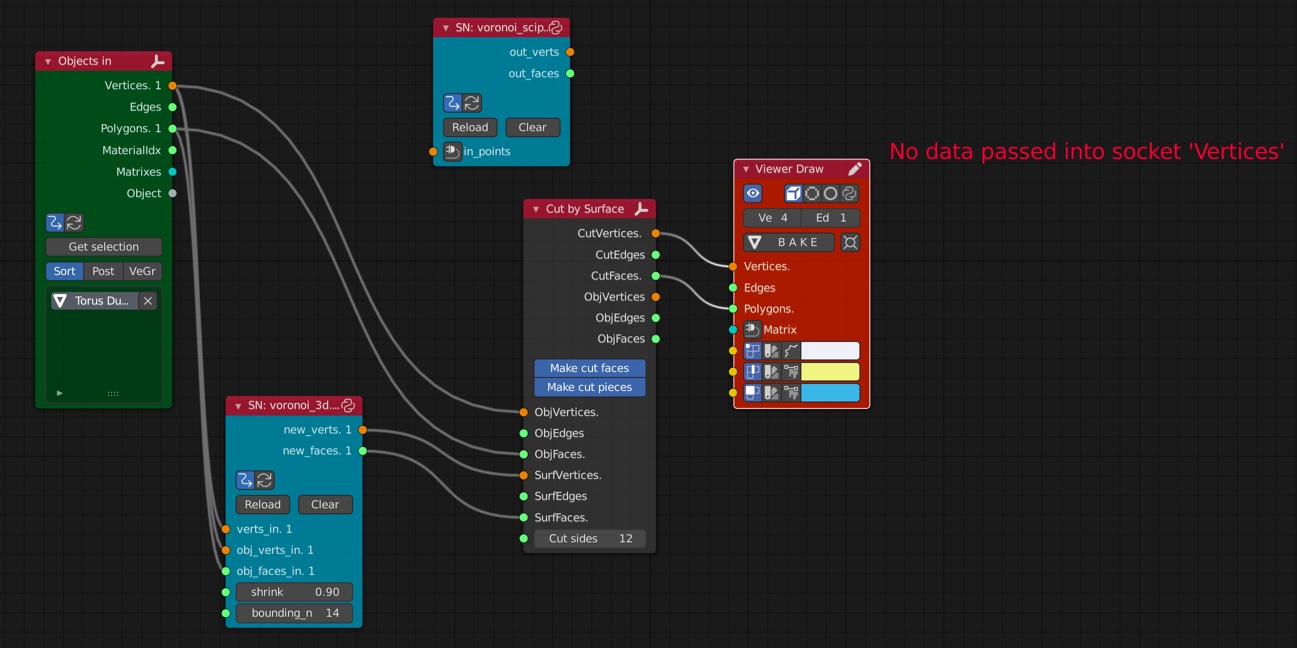The height and width of the screenshot is (648, 1297).
Task: Select the Torus Du... object entry
Action: (94, 301)
